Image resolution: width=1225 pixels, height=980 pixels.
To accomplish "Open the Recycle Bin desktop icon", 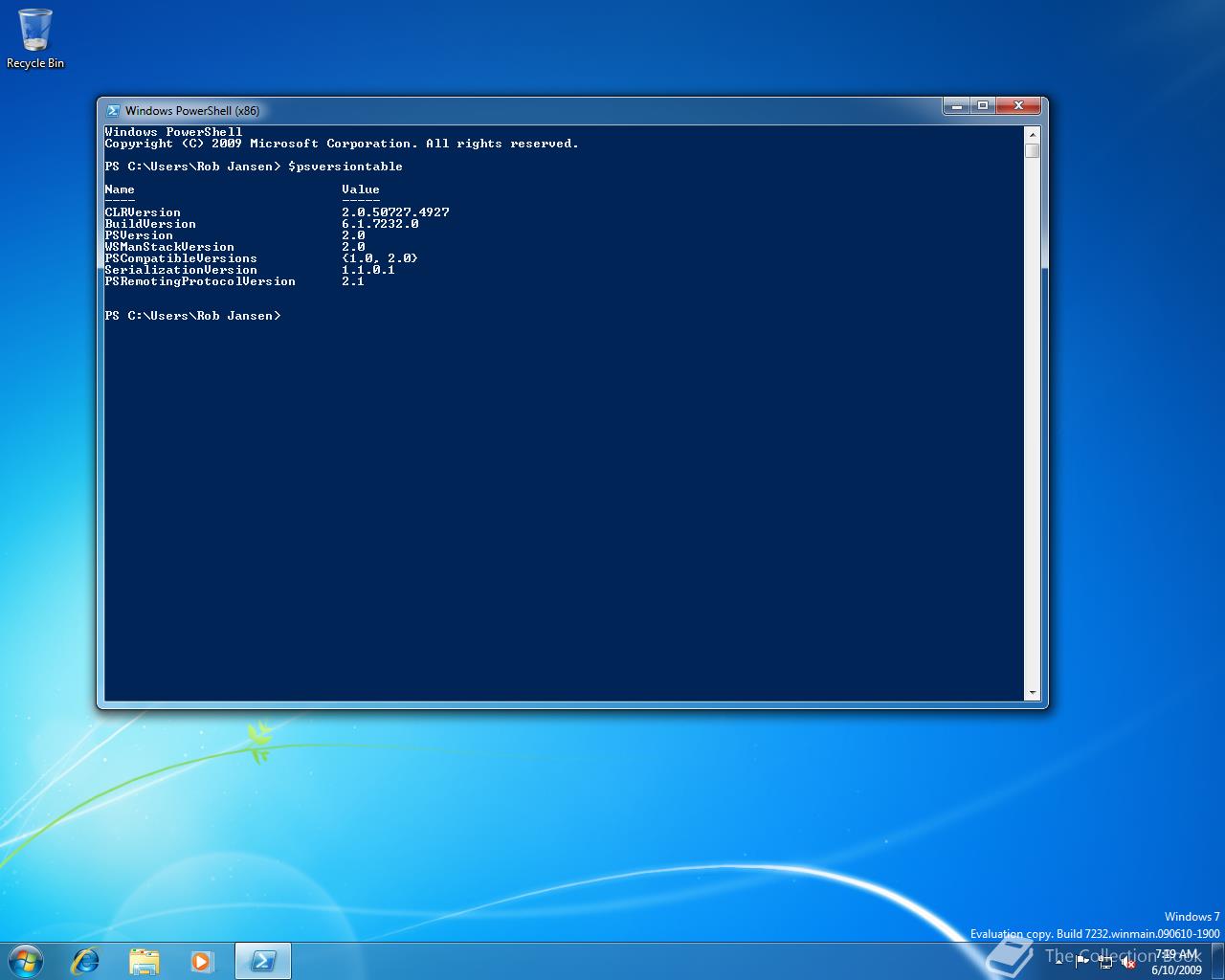I will click(35, 38).
